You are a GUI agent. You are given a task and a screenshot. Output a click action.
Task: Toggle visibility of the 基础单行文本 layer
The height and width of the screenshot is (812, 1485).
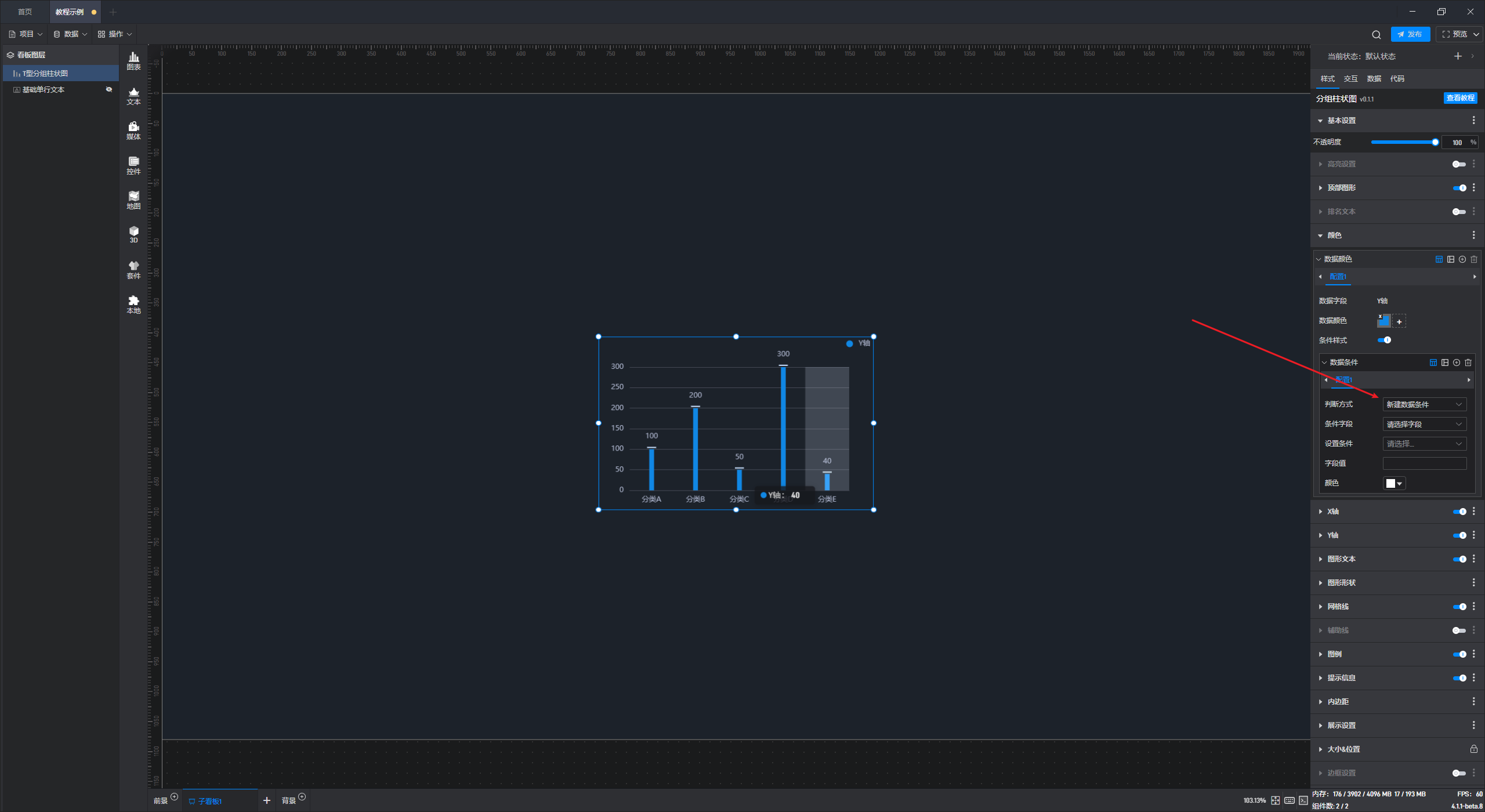pos(108,89)
